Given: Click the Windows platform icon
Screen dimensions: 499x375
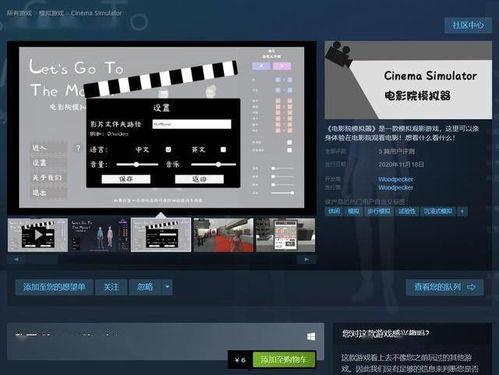Looking at the screenshot, I should (x=311, y=336).
